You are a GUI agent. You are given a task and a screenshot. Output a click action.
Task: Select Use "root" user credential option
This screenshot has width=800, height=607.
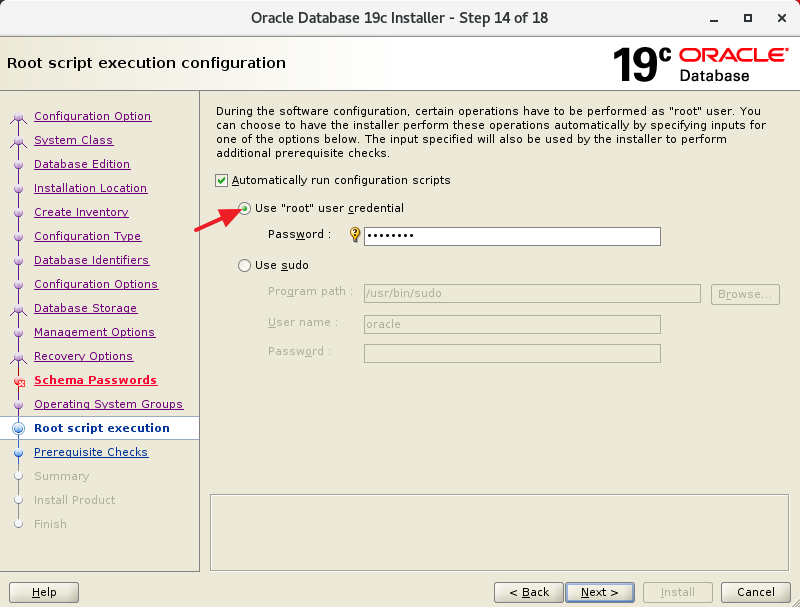244,208
